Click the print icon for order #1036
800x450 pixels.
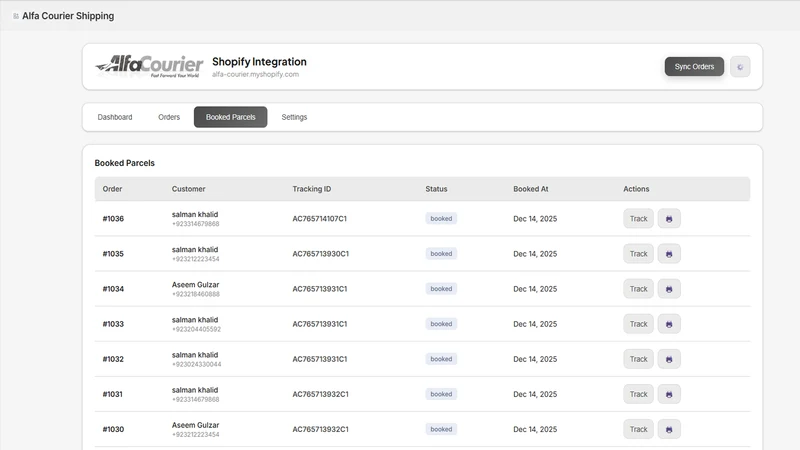[669, 218]
